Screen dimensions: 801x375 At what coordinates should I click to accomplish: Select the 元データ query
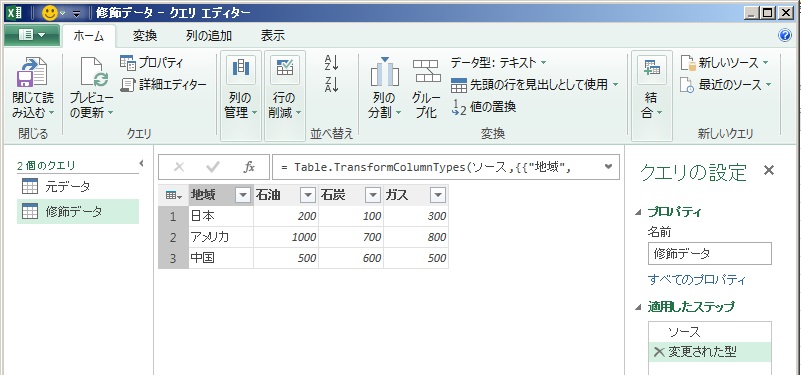click(x=78, y=187)
